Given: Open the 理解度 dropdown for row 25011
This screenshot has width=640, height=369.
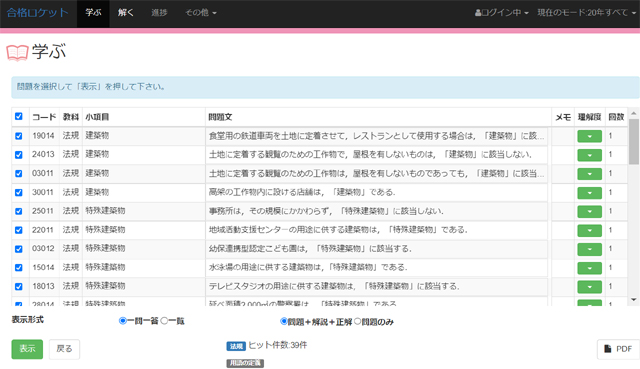Looking at the screenshot, I should tap(589, 211).
